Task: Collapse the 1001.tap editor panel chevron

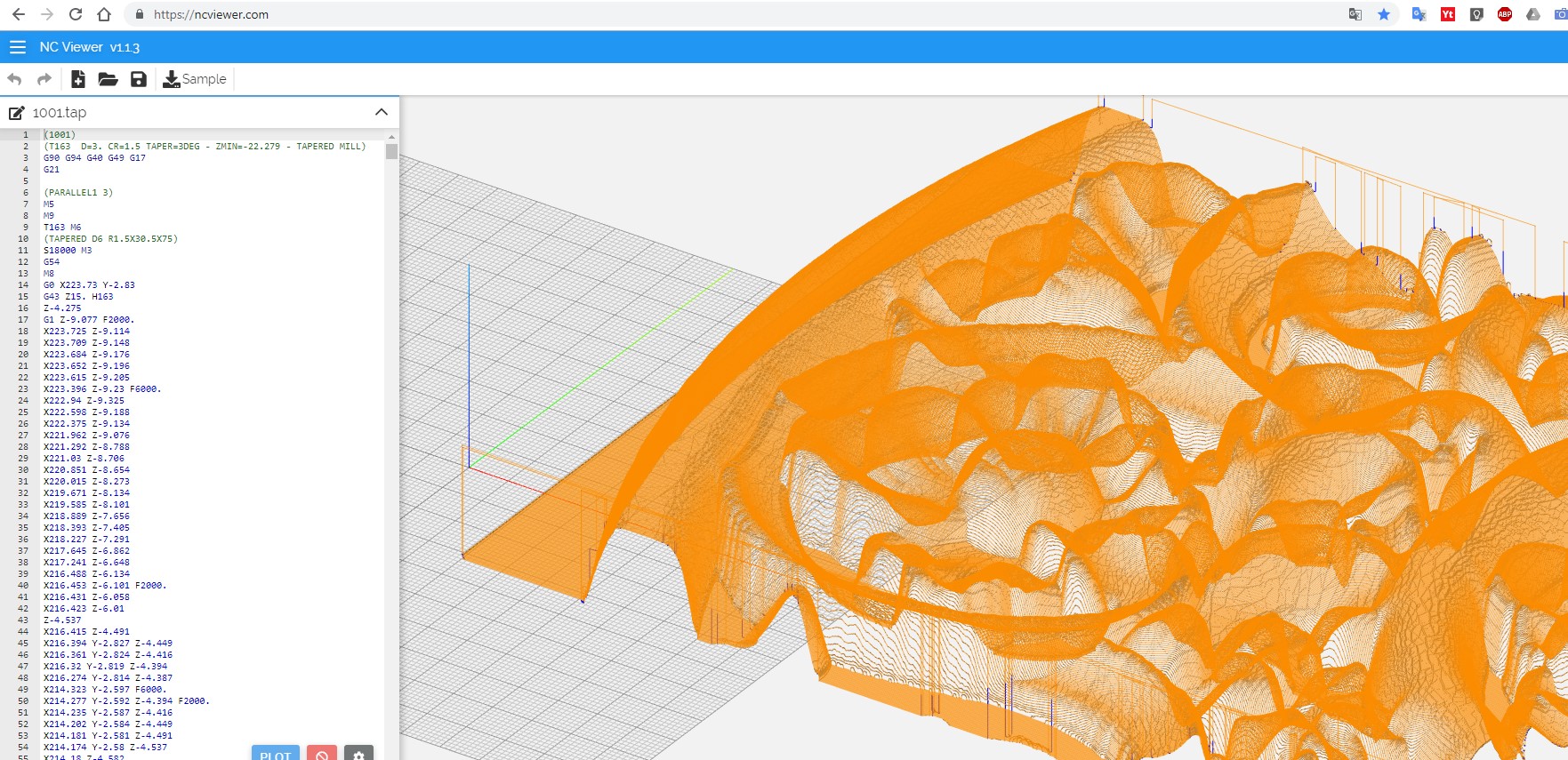Action: 382,112
